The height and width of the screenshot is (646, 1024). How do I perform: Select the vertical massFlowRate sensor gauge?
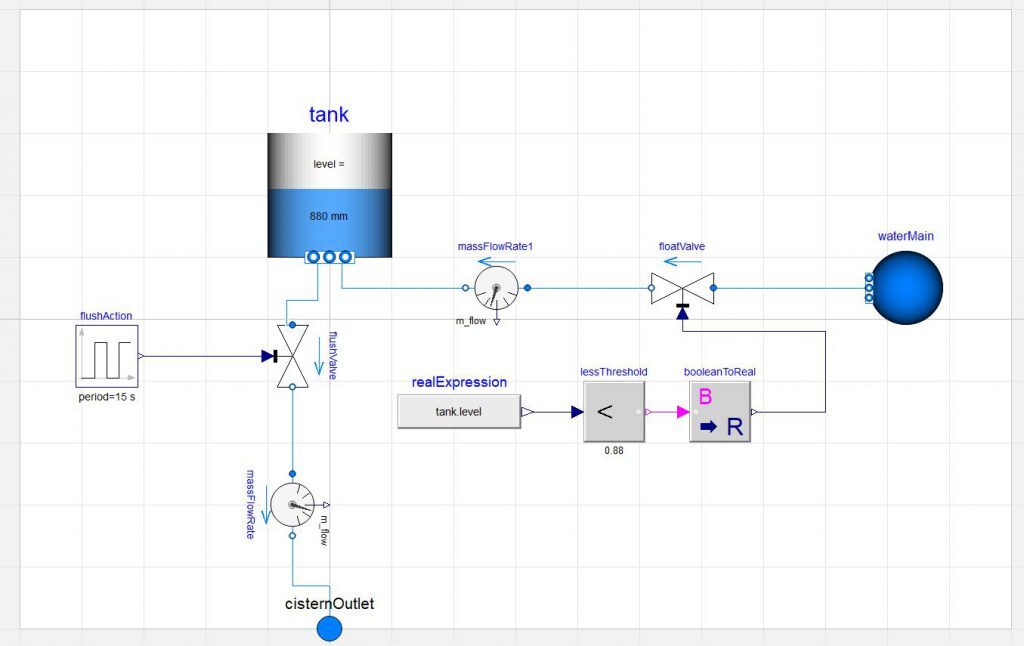coord(292,505)
